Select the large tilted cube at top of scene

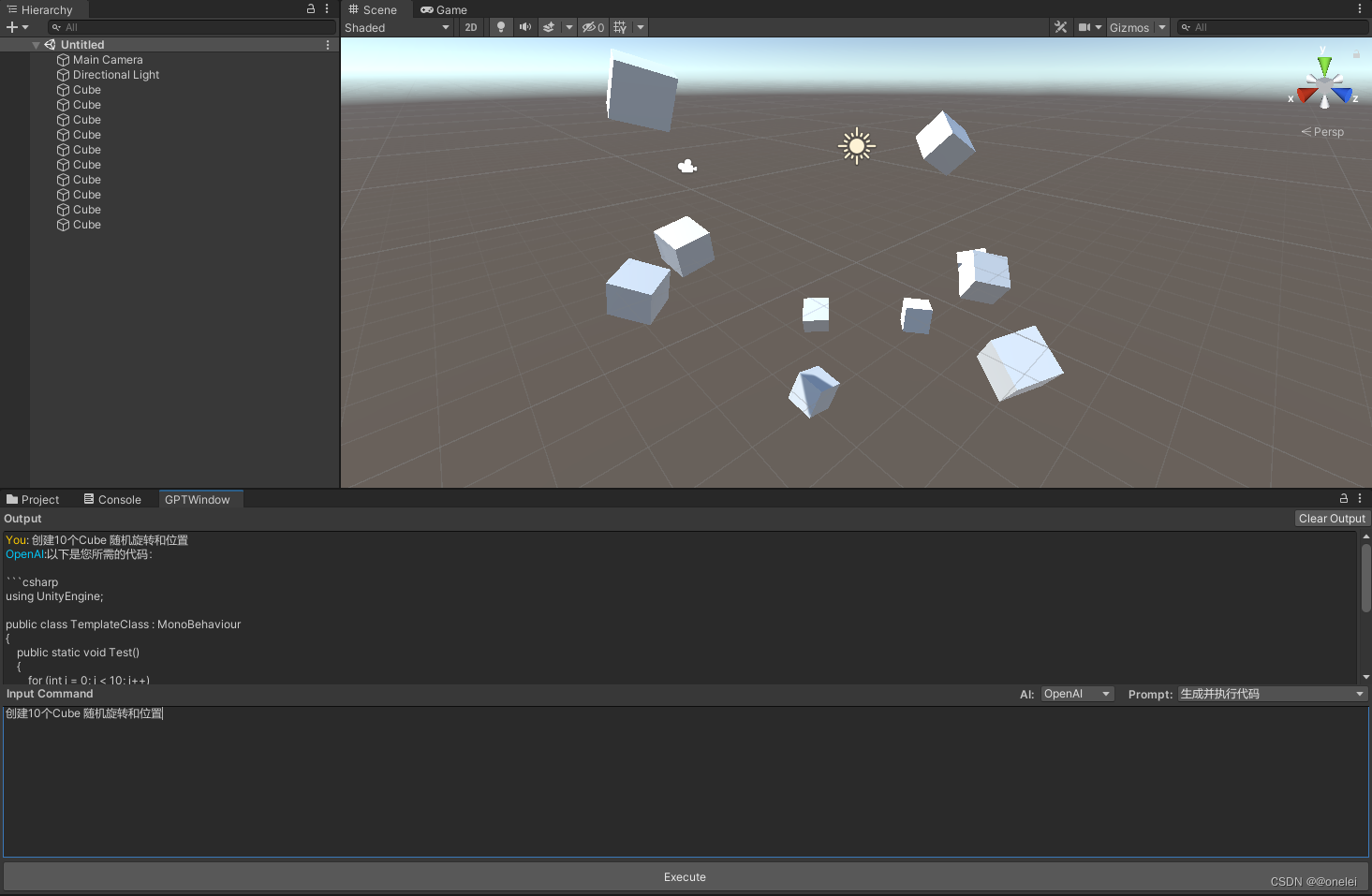pos(642,92)
